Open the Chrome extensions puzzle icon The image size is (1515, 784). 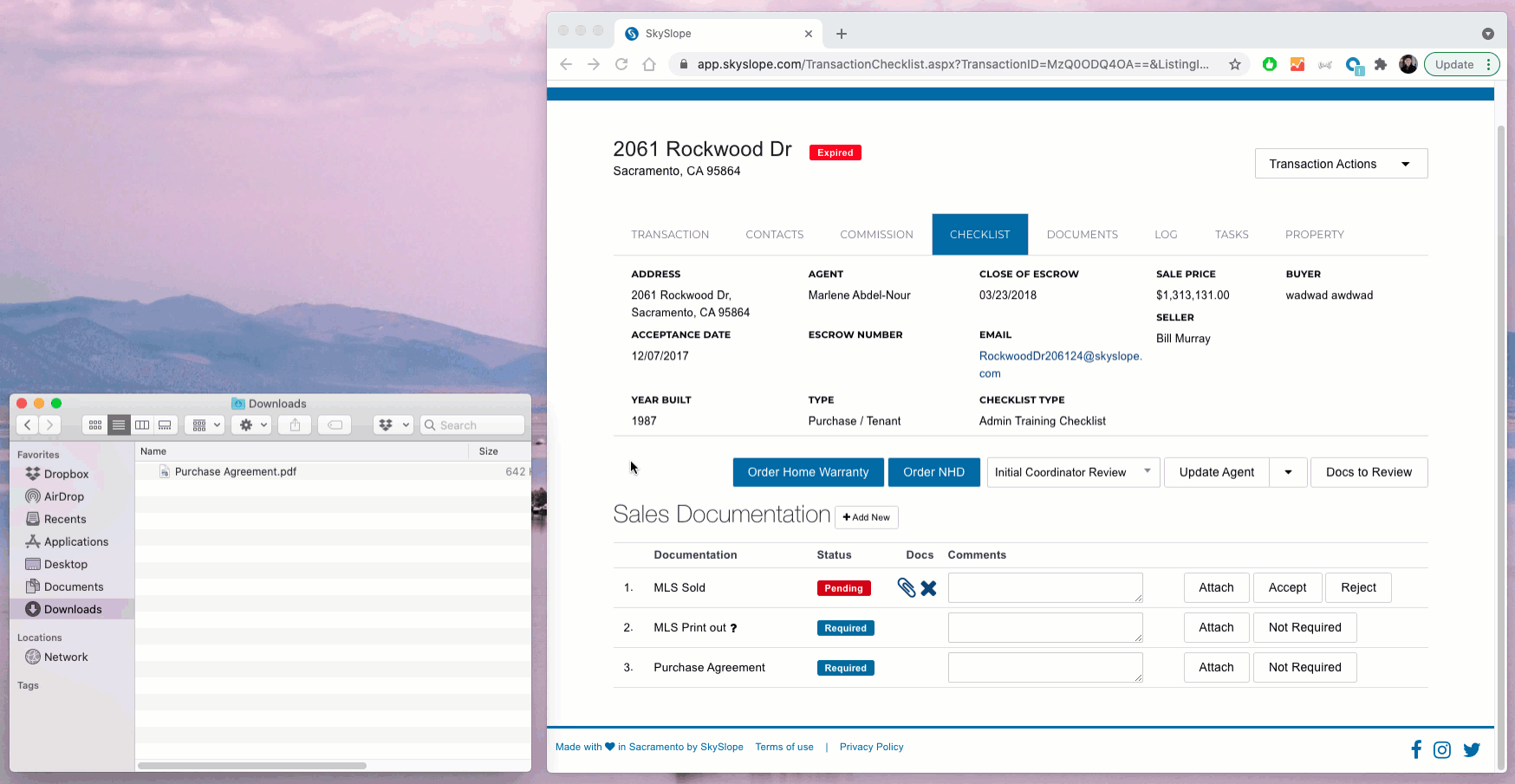(1381, 64)
